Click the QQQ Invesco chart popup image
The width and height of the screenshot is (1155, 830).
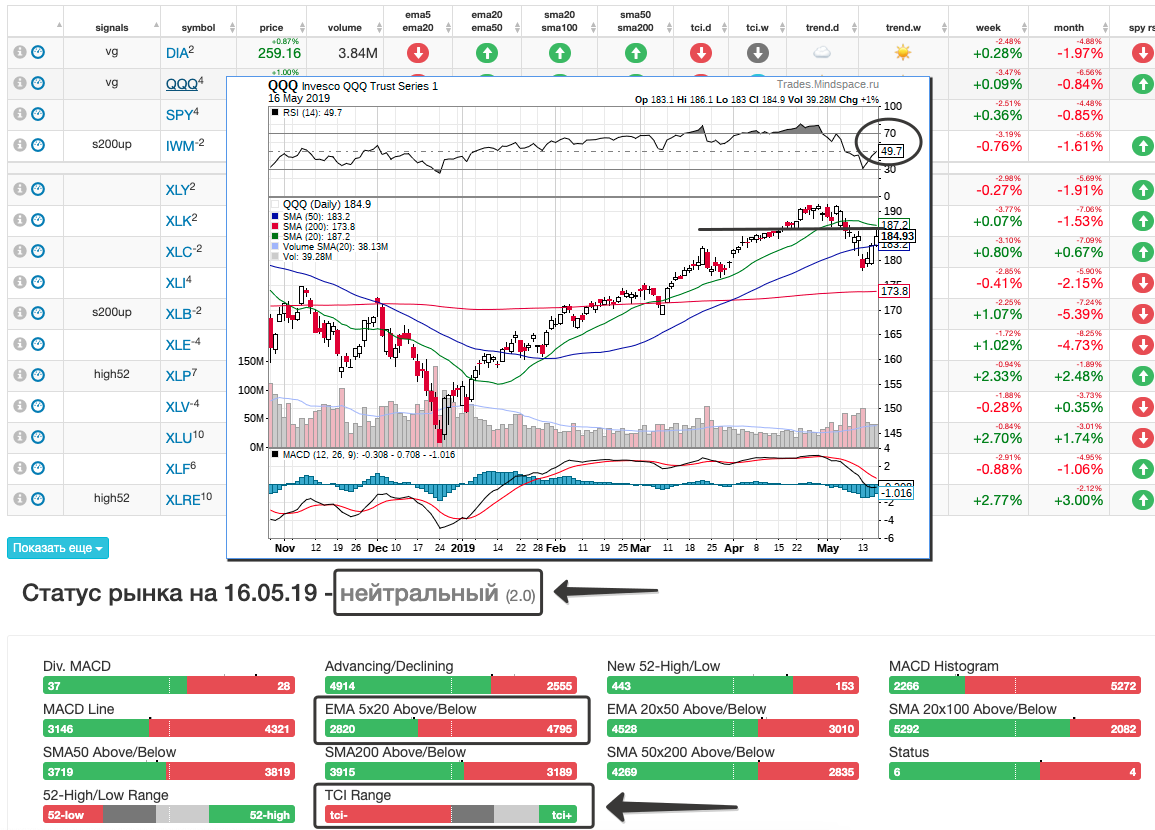(579, 318)
